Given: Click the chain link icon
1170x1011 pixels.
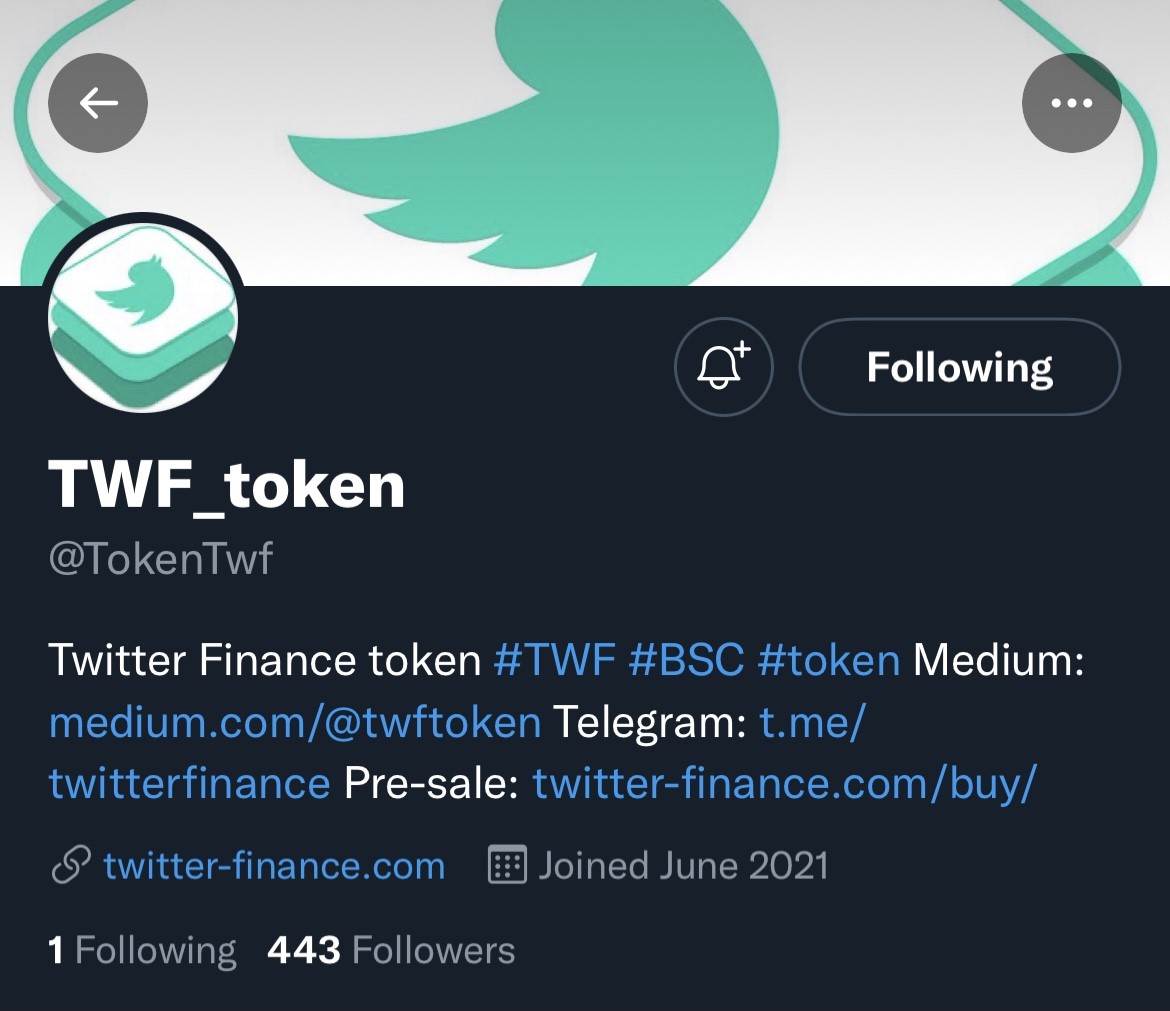Looking at the screenshot, I should pos(71,866).
